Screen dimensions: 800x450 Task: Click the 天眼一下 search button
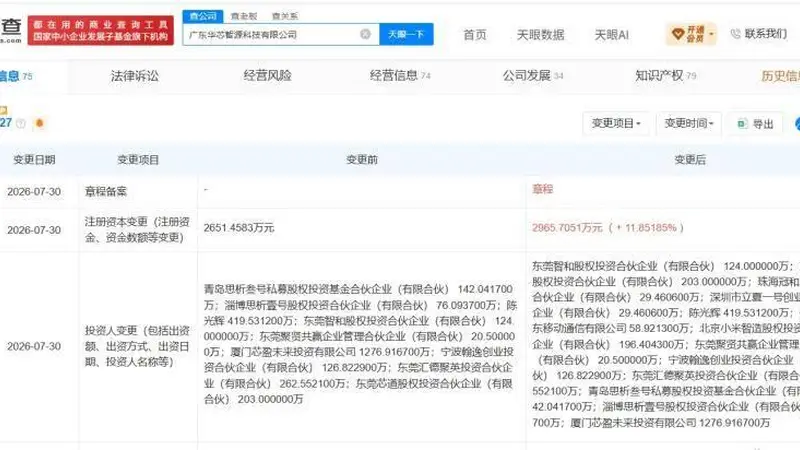(x=406, y=34)
